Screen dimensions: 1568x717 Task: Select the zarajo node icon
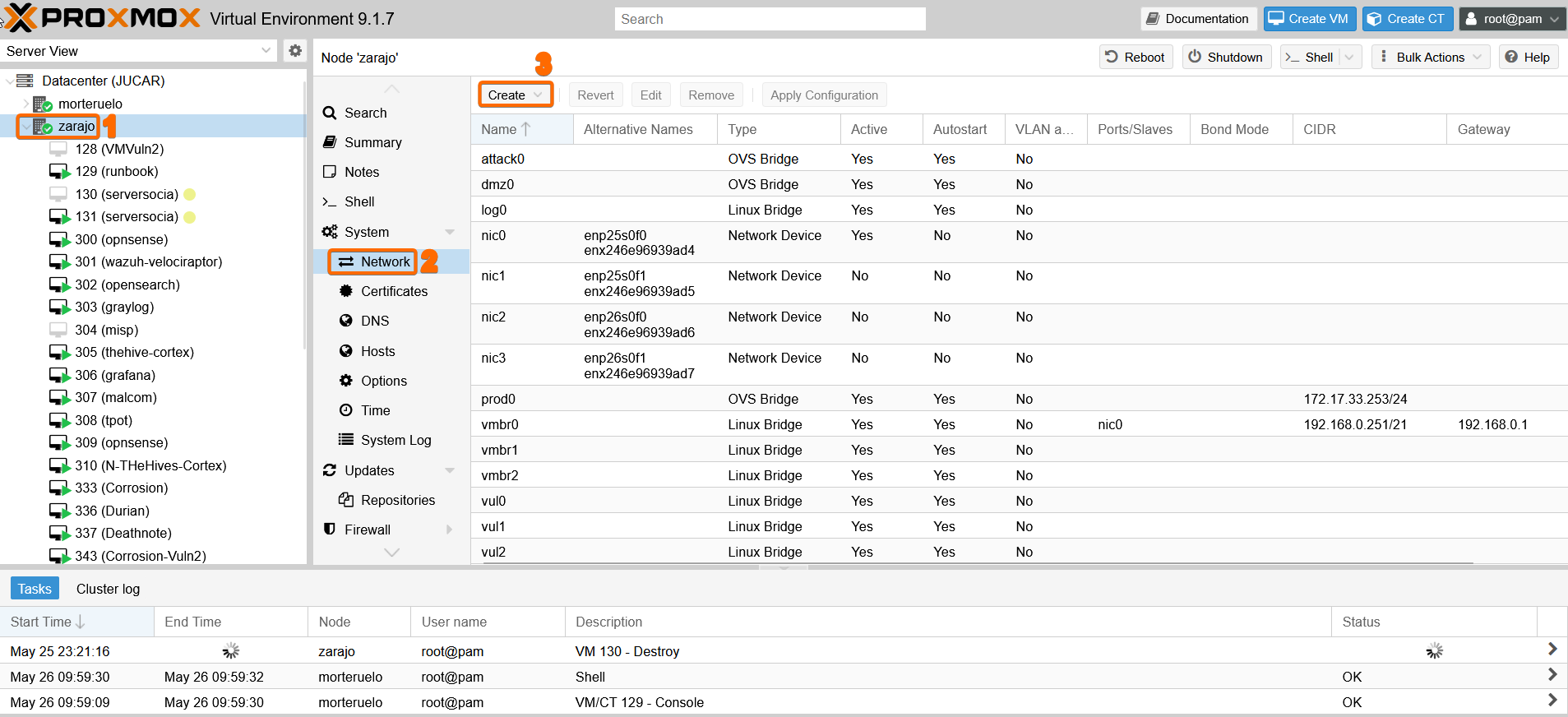[x=43, y=127]
